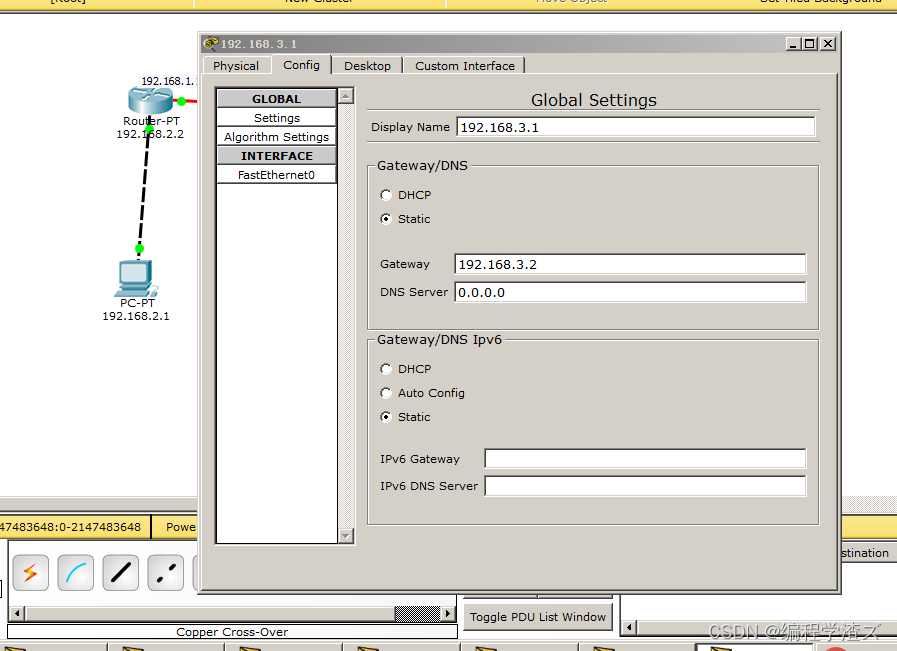Choose the Copper Straight-Through cable
897x651 pixels.
(x=121, y=573)
